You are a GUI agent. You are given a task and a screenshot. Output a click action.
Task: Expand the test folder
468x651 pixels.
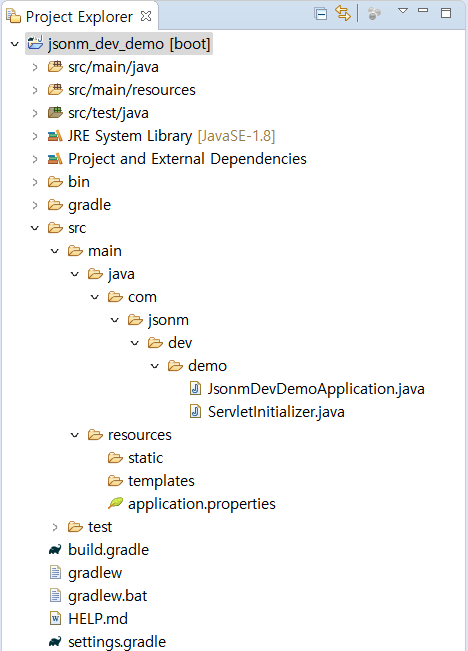tap(55, 527)
